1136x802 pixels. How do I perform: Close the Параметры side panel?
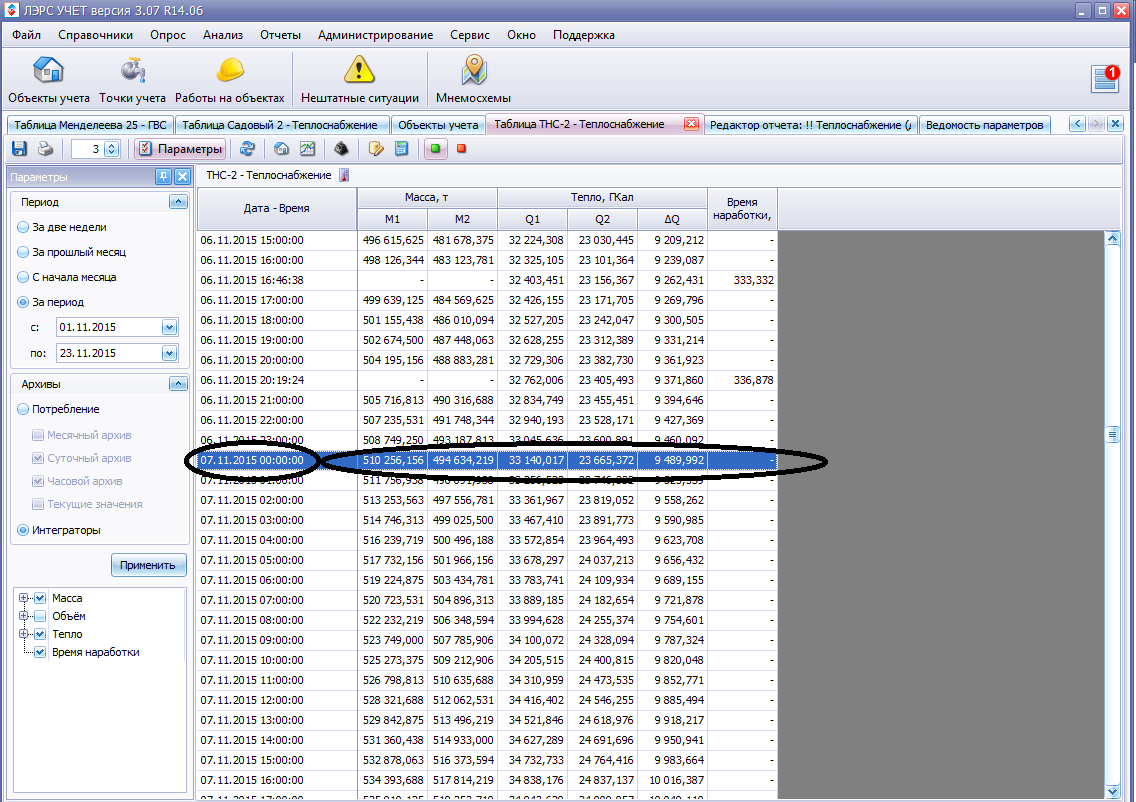(x=183, y=176)
